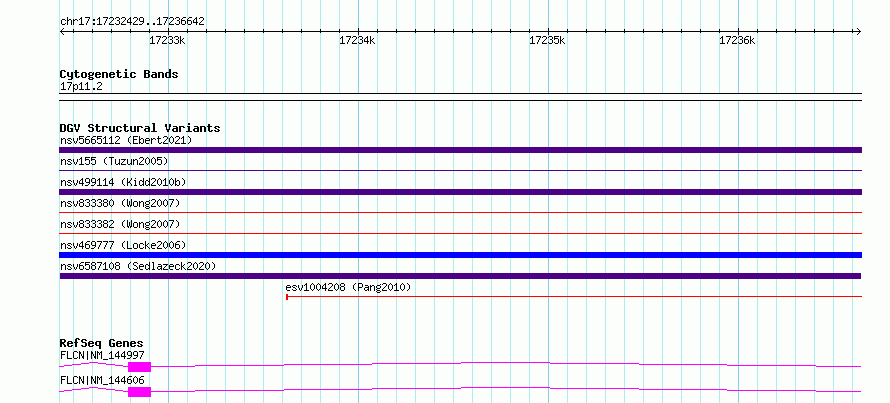Click the 17p11.2 band label
This screenshot has height=403, width=890.
point(81,87)
